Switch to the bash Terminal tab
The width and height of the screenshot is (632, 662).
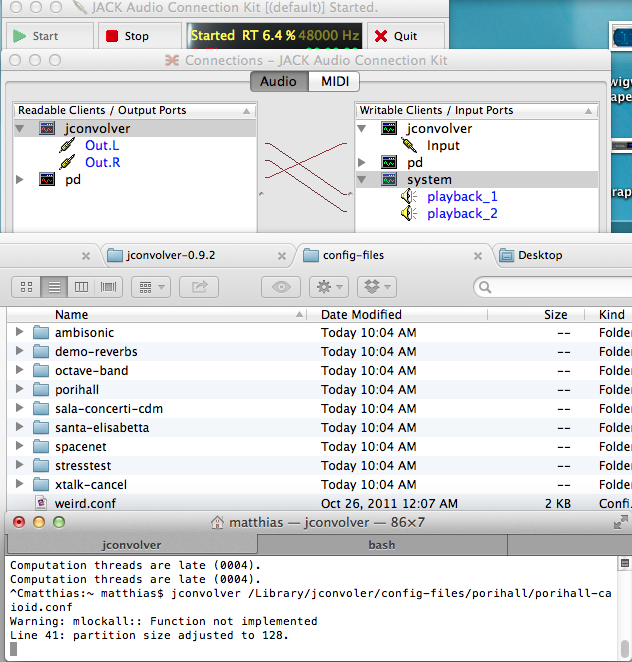(382, 545)
